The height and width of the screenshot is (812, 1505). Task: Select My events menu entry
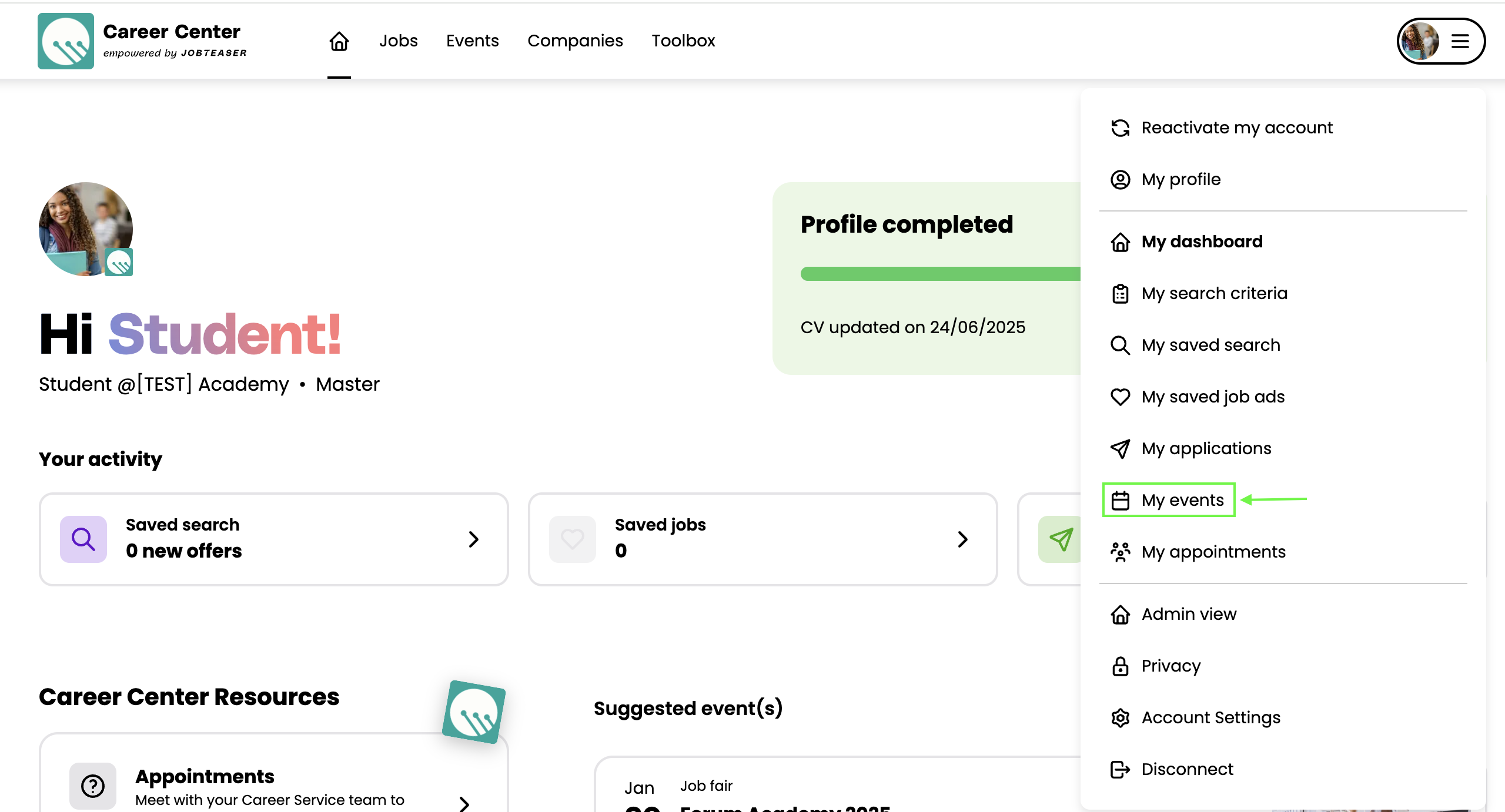tap(1182, 500)
